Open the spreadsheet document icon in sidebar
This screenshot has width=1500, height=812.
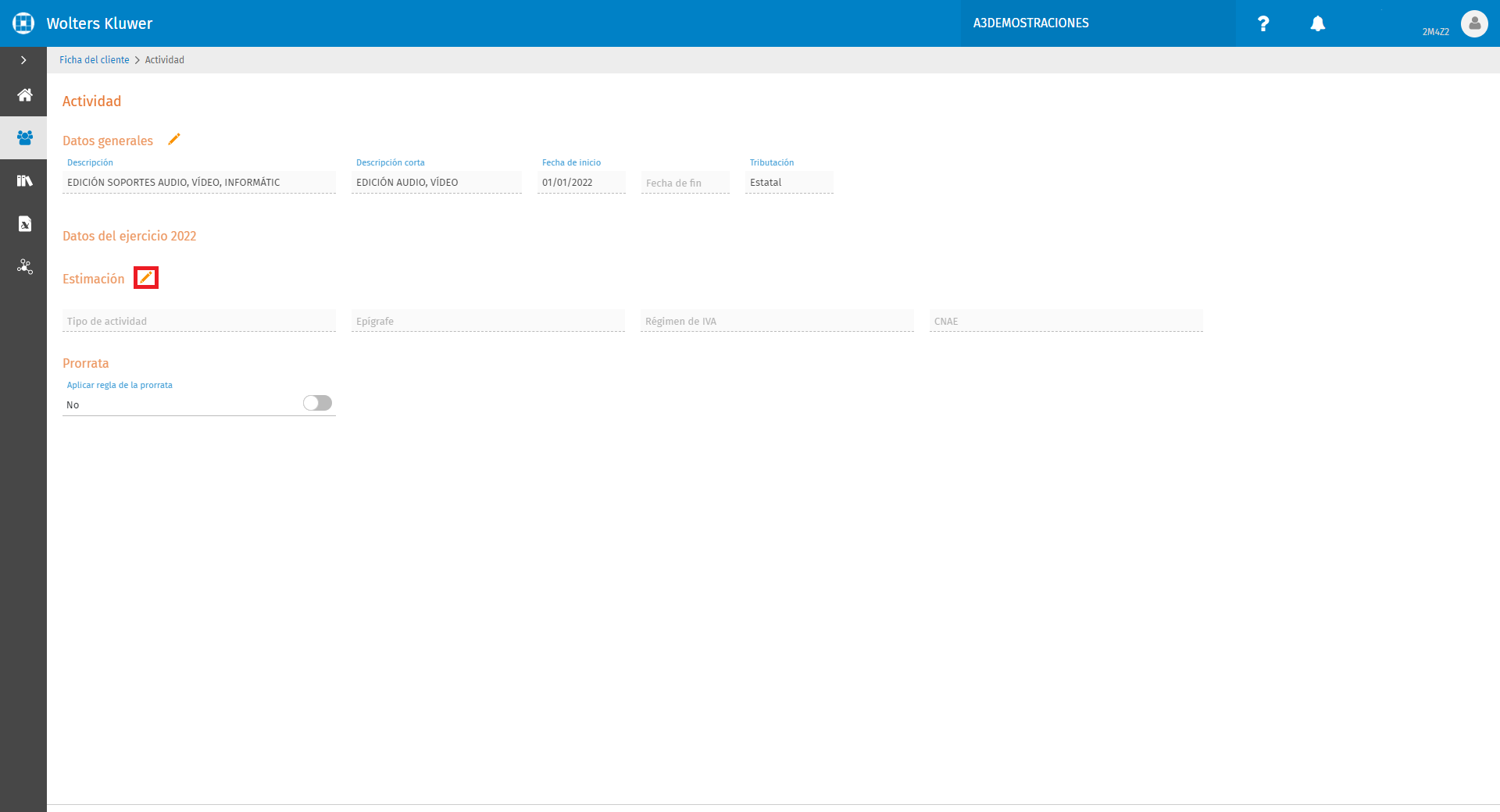coord(25,224)
